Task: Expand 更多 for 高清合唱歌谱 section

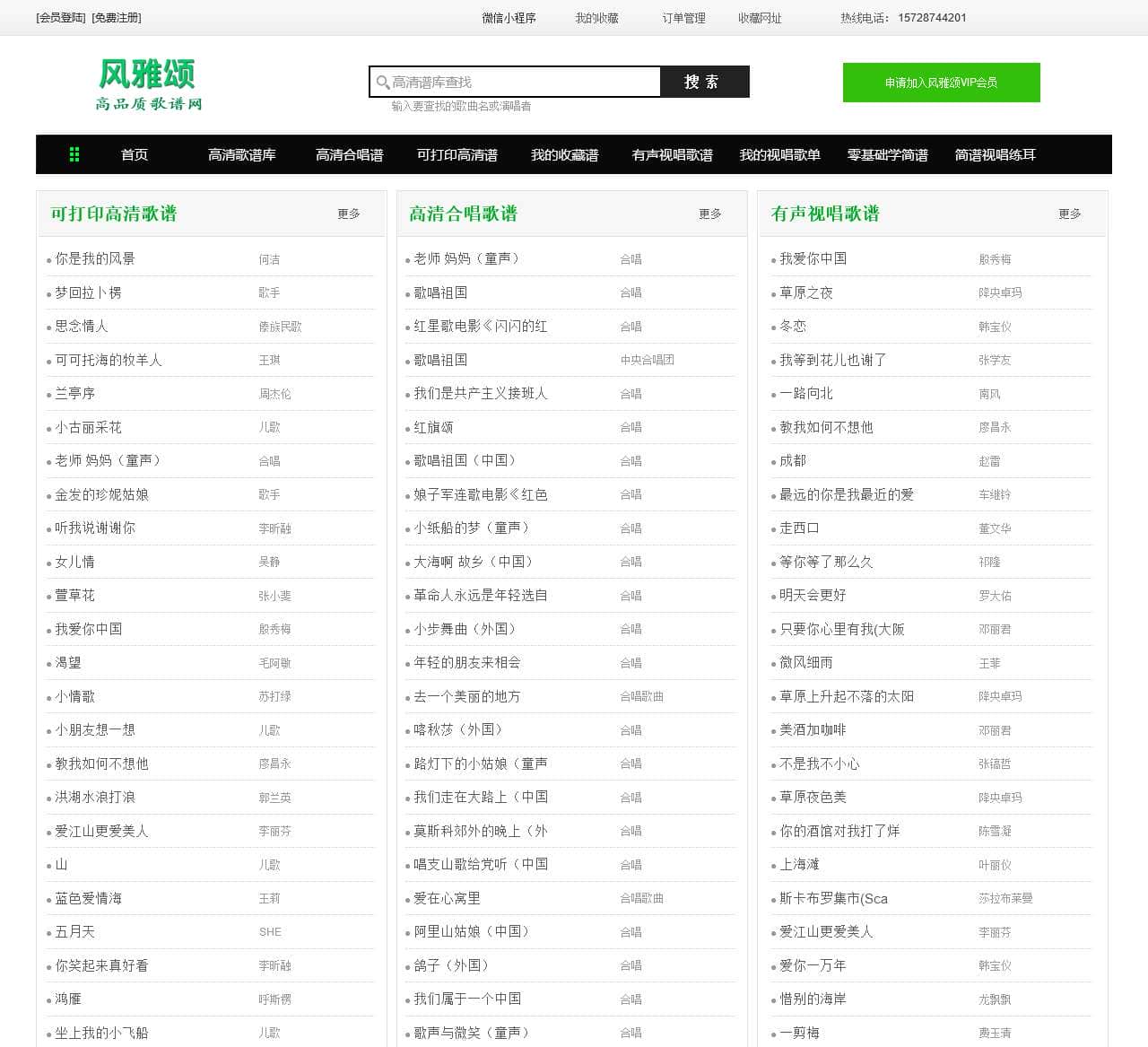Action: coord(709,214)
